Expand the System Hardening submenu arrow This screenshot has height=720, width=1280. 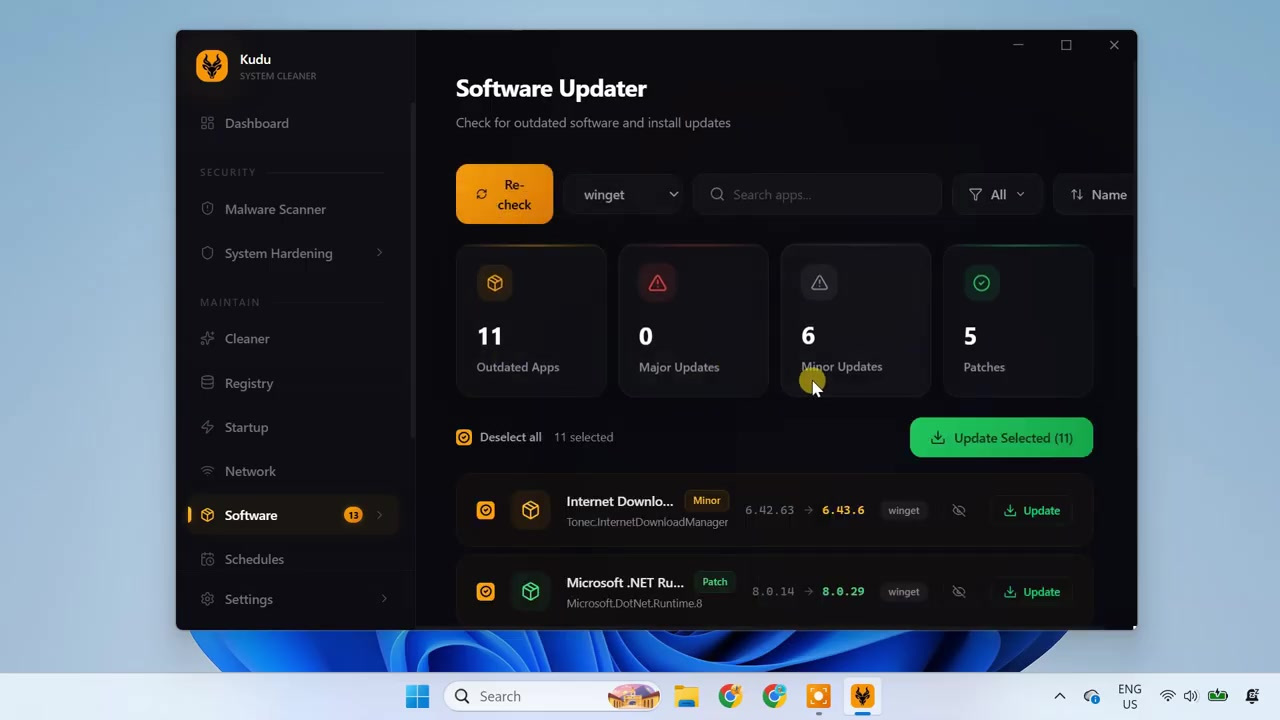point(379,253)
